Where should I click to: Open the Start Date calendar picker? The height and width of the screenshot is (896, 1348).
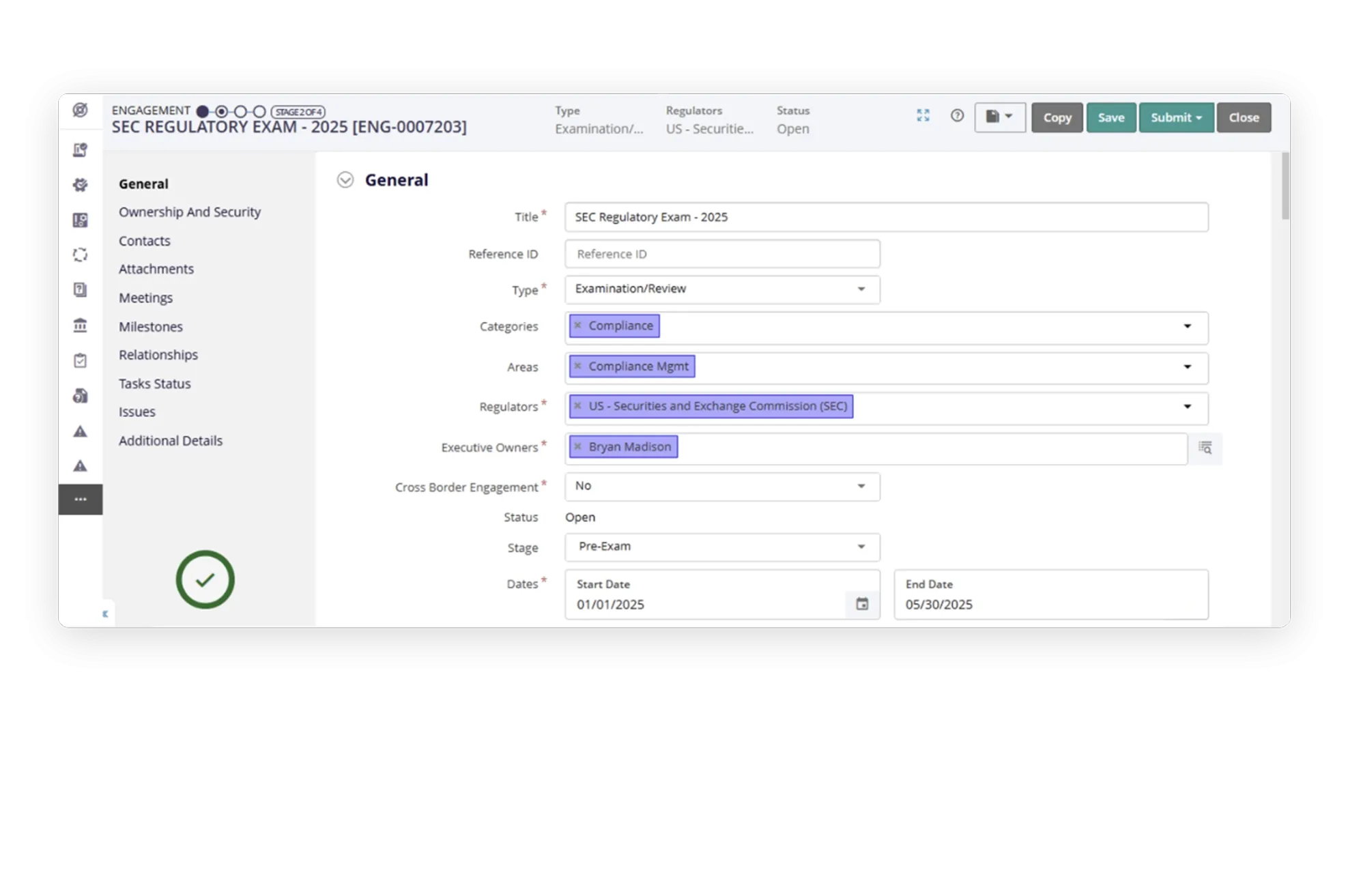point(862,604)
